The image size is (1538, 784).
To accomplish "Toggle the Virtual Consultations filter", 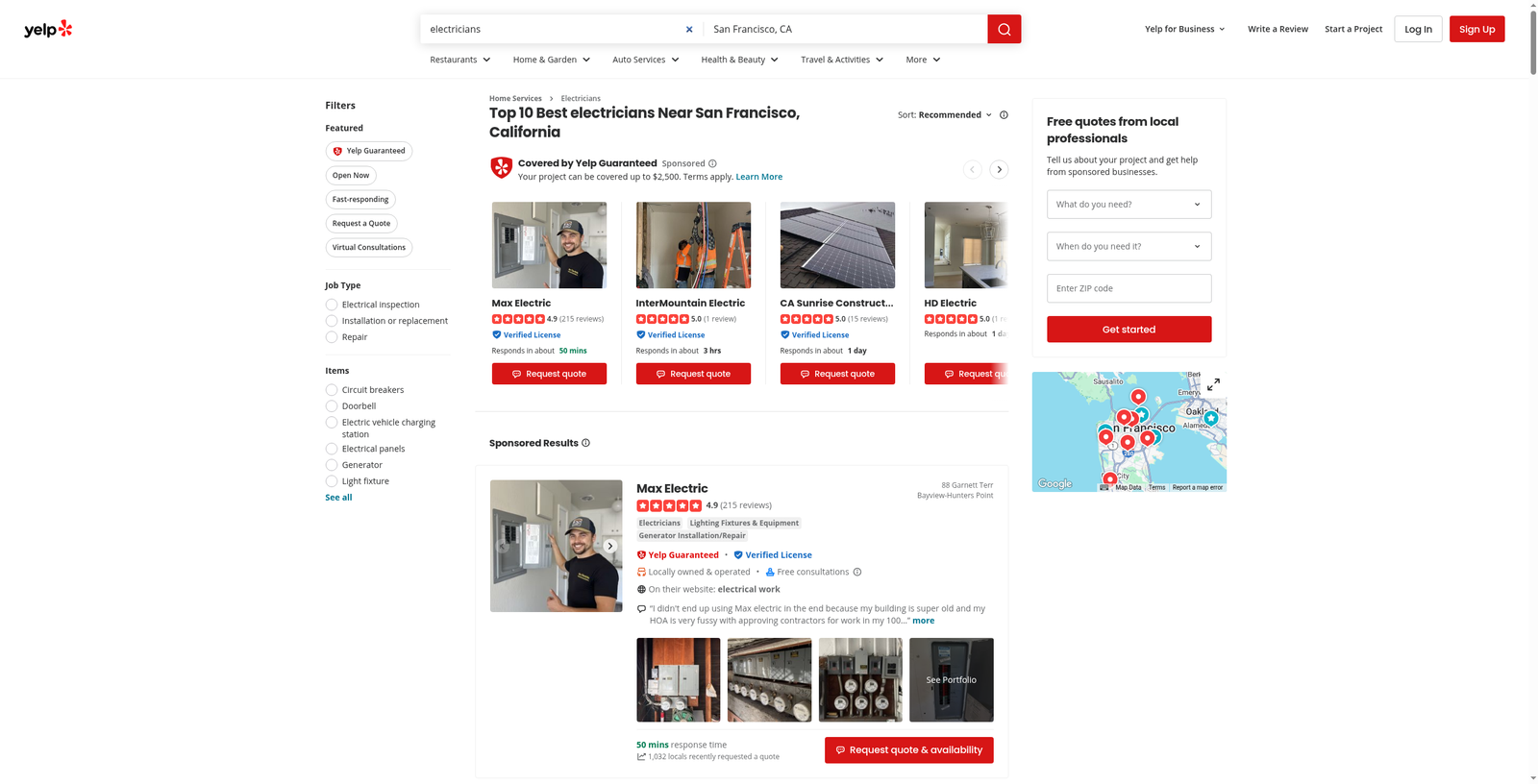I will pyautogui.click(x=369, y=248).
